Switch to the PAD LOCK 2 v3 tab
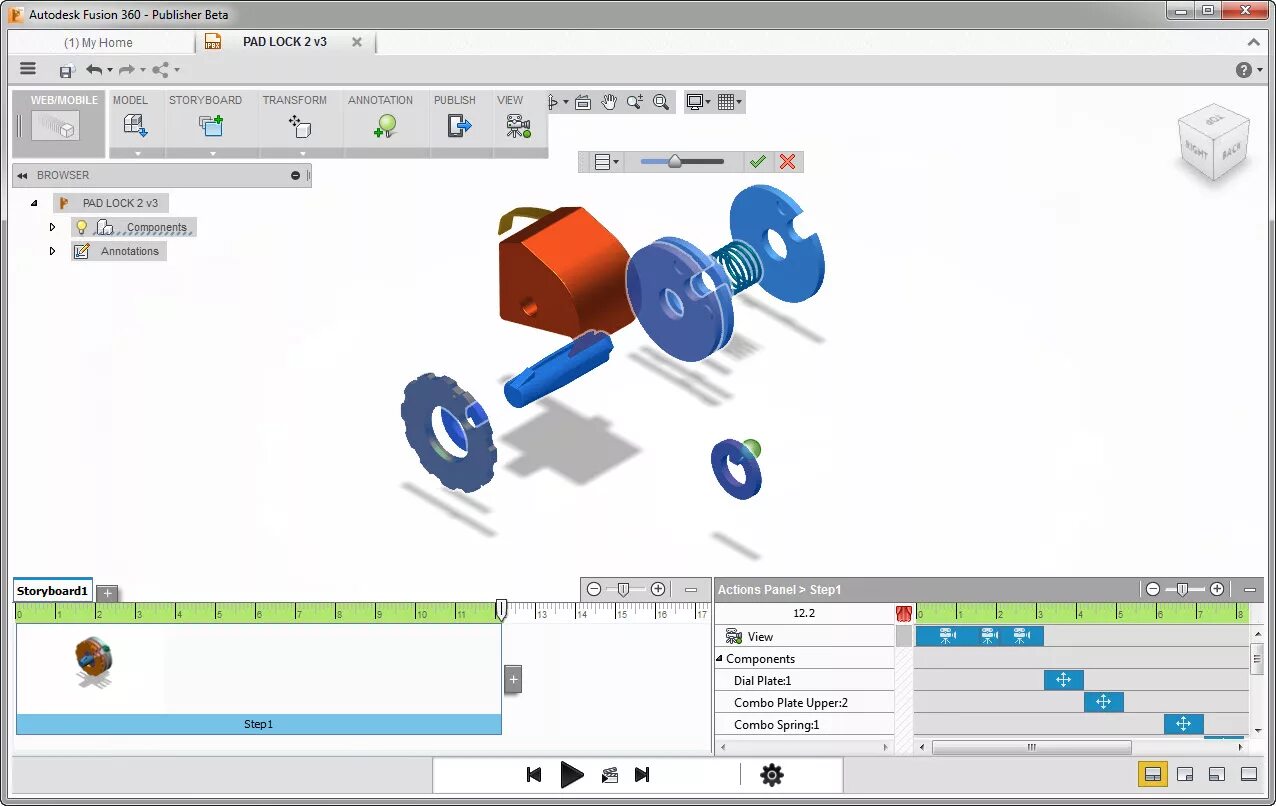Viewport: 1276px width, 806px height. 285,42
